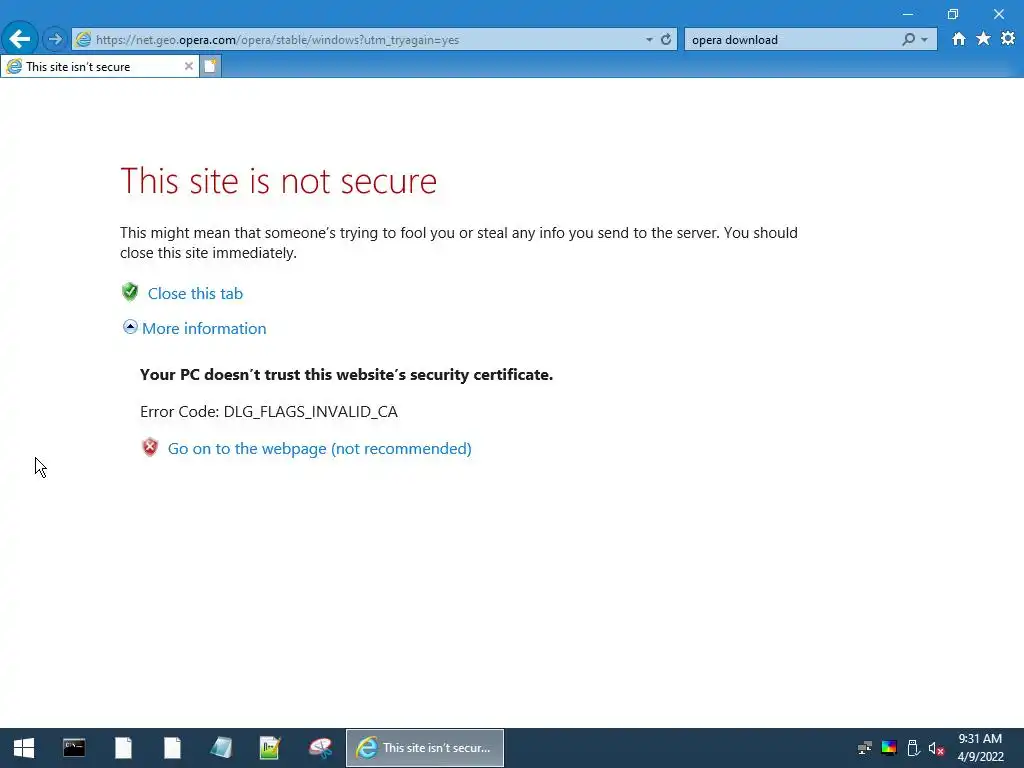Screen dimensions: 1024x768
Task: Open the Home page icon
Action: pos(958,39)
